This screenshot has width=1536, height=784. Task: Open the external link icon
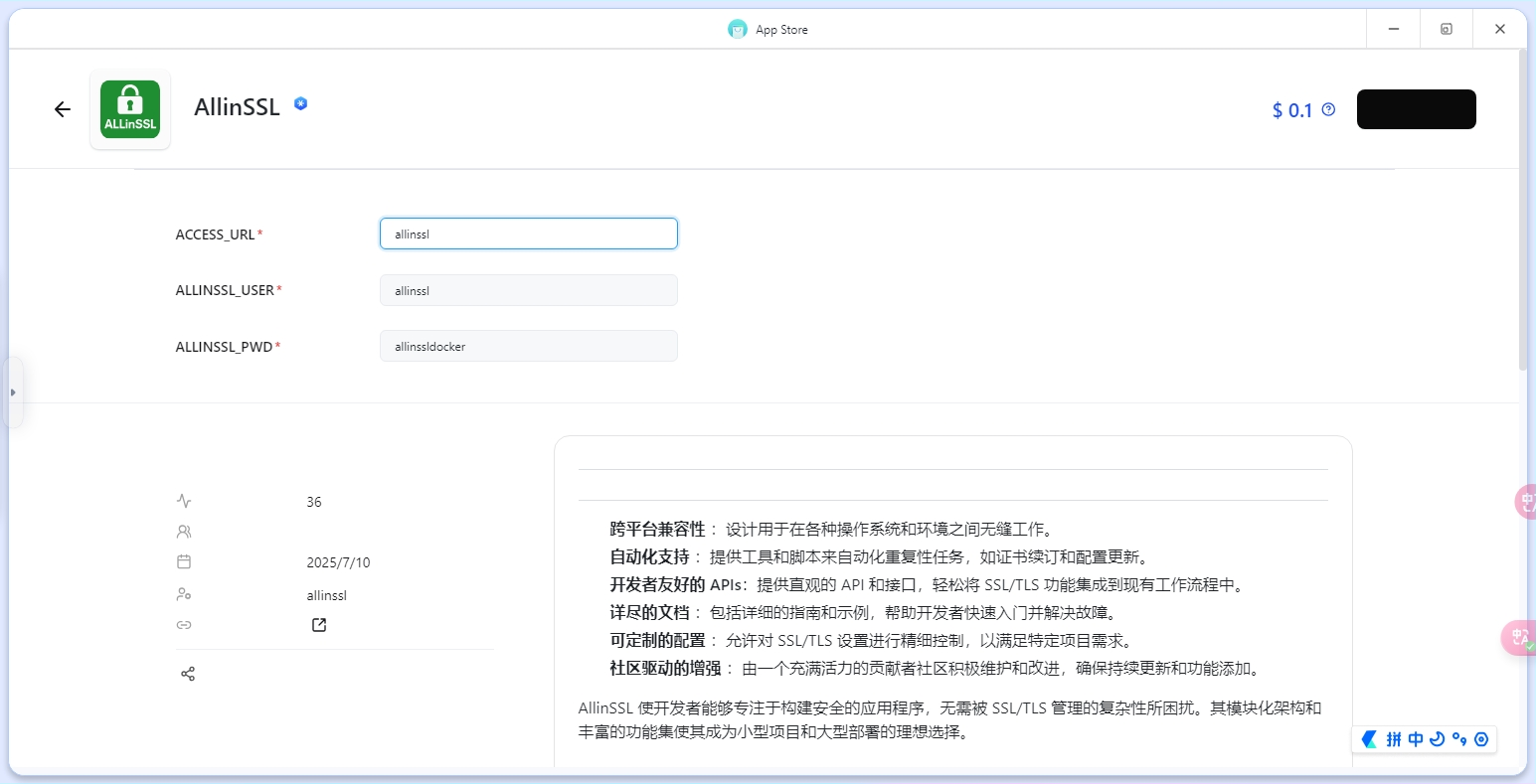319,625
